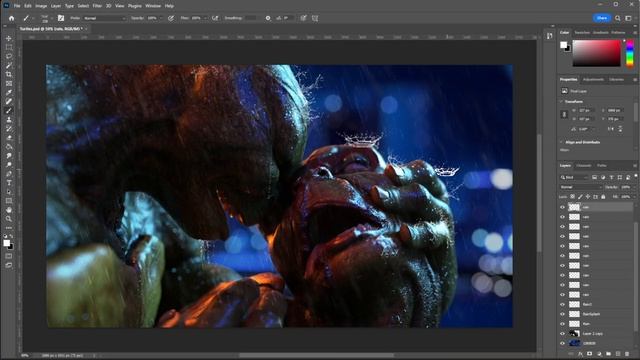Hide the RainSplash layer
Screen dimensions: 640x360
[x=562, y=314]
